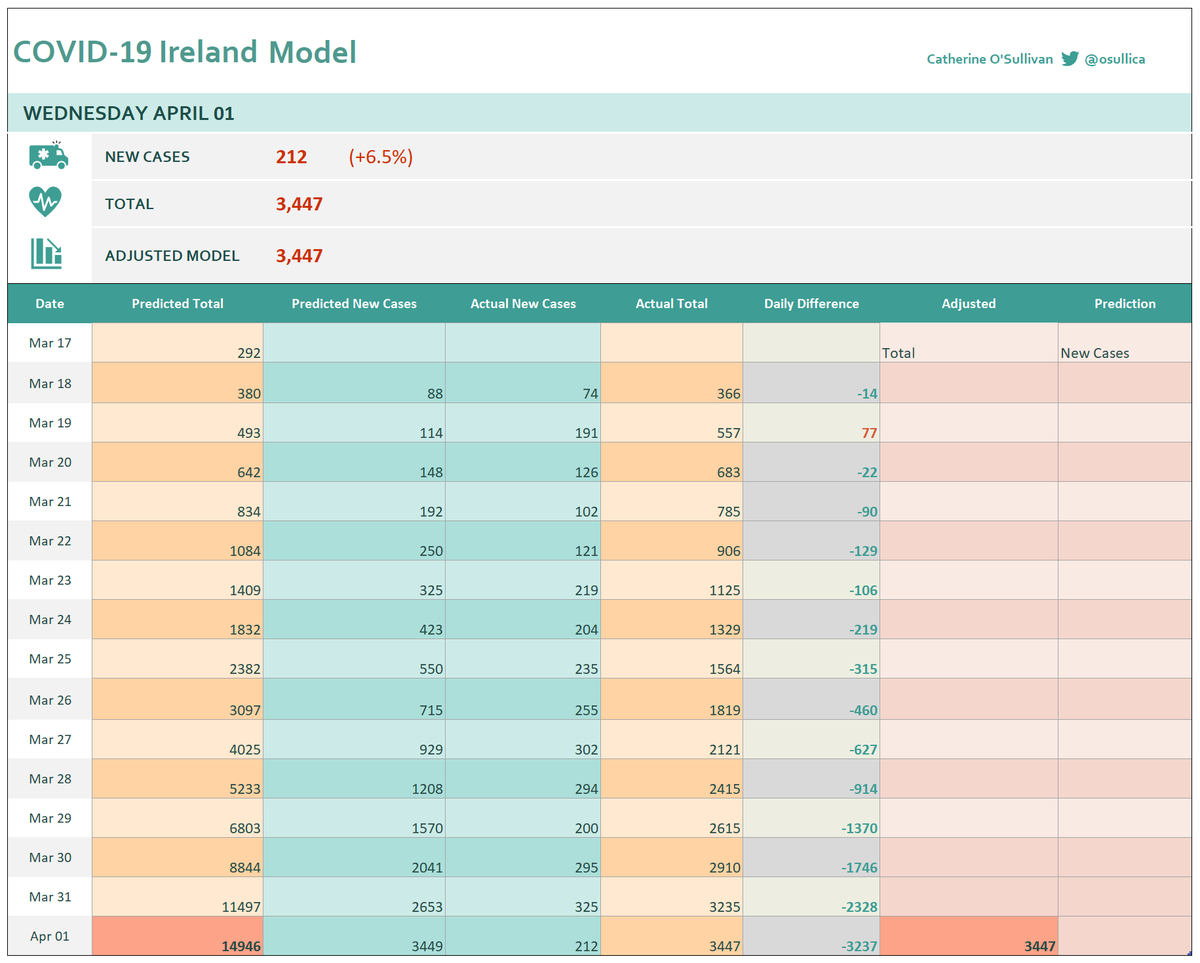
Task: Click the Twitter bird icon in the header
Action: [x=1069, y=59]
